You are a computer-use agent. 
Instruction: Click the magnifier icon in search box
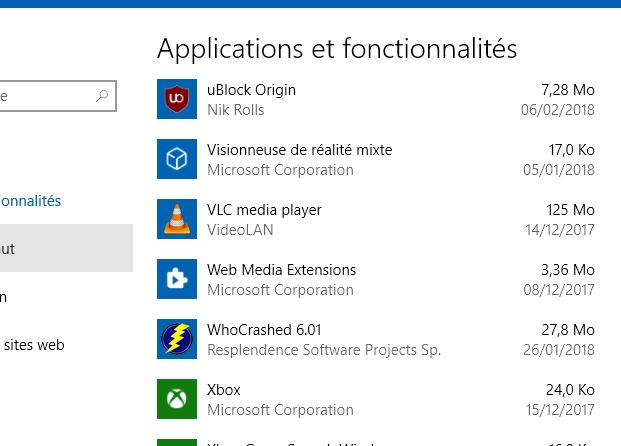(x=102, y=96)
